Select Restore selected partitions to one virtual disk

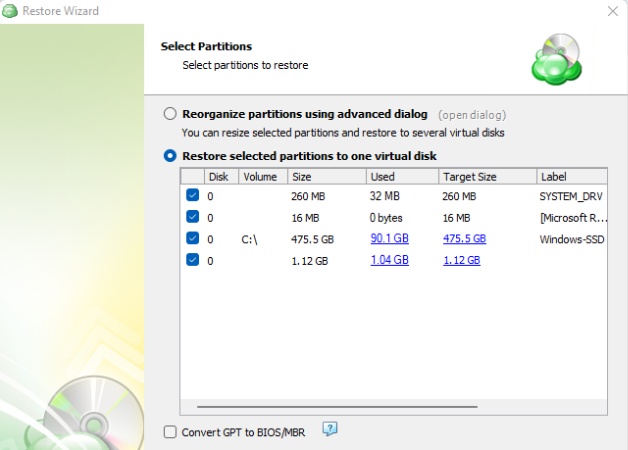[170, 156]
